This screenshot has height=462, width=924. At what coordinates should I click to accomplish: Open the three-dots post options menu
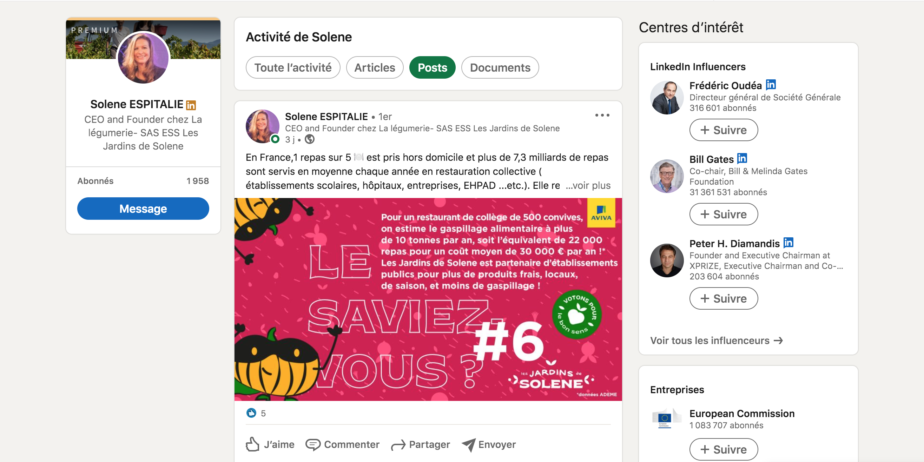pyautogui.click(x=602, y=115)
